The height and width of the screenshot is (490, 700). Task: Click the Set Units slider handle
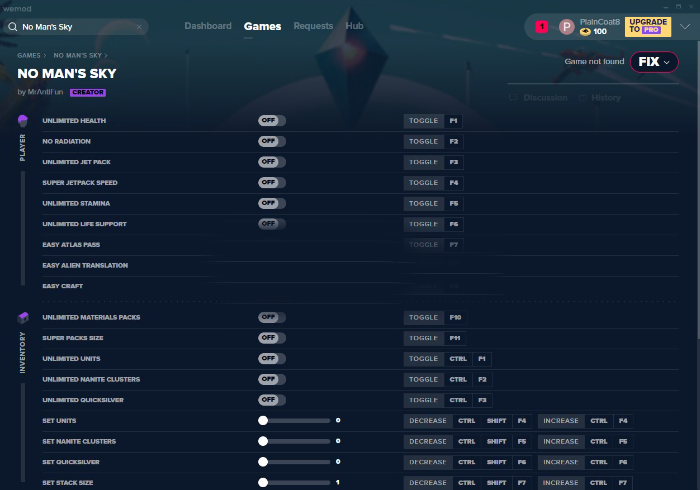point(263,420)
